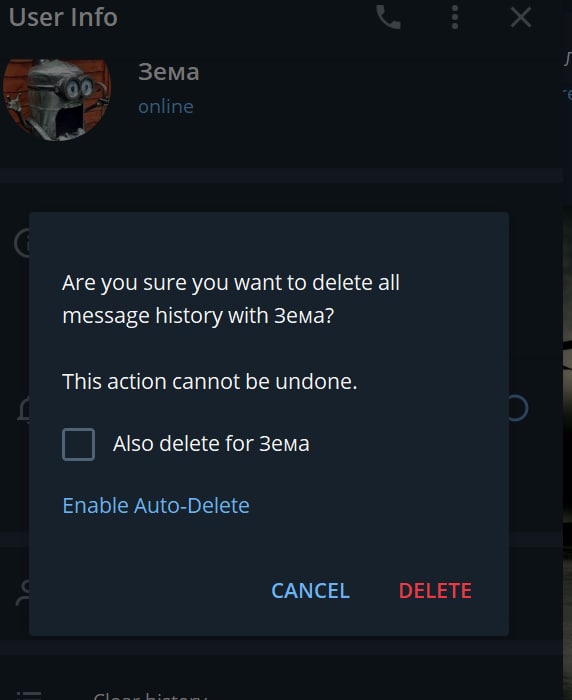This screenshot has height=700, width=572.
Task: Close the User Info panel
Action: click(521, 17)
